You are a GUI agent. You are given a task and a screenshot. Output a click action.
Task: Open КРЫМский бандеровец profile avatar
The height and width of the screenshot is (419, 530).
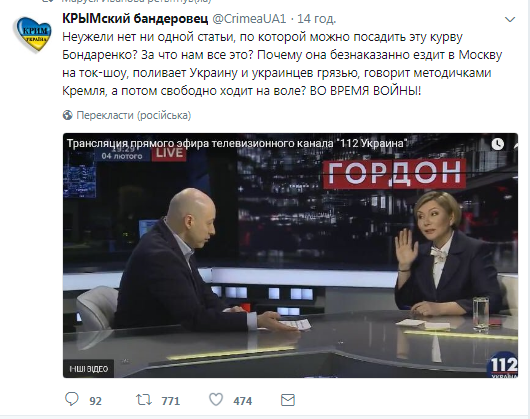32,35
